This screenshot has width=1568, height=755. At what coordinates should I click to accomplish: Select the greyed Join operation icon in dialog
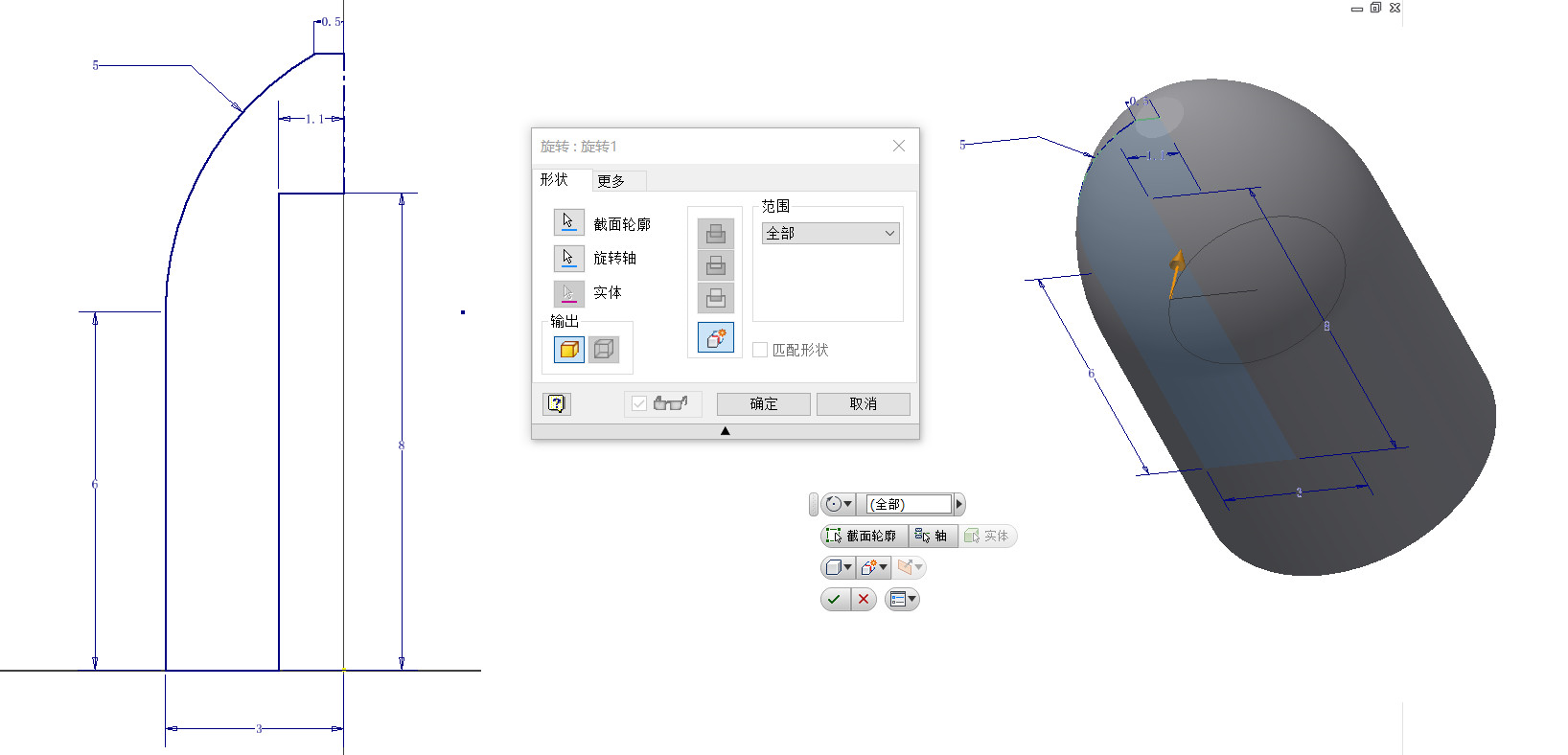716,233
